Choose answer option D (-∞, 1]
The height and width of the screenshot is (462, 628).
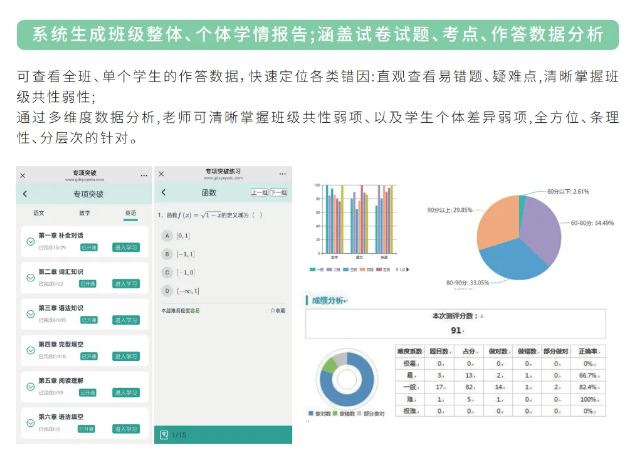pyautogui.click(x=166, y=290)
